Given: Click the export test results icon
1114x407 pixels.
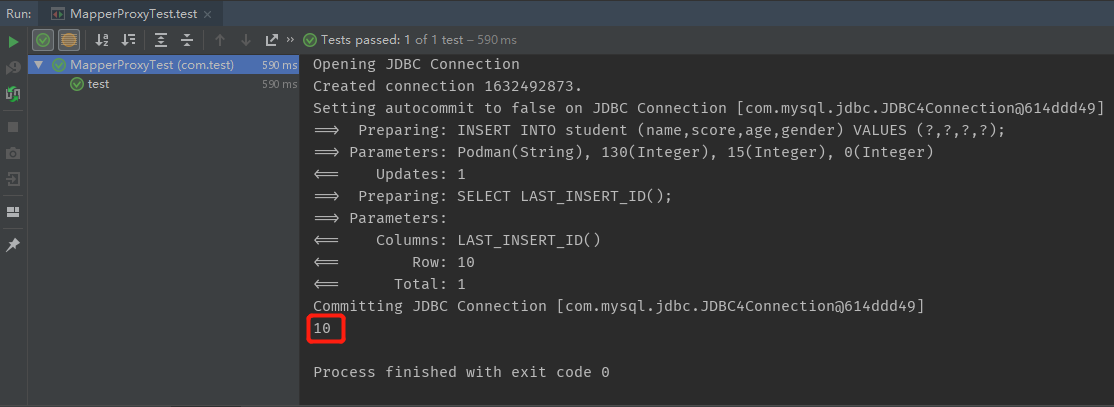Looking at the screenshot, I should [271, 40].
